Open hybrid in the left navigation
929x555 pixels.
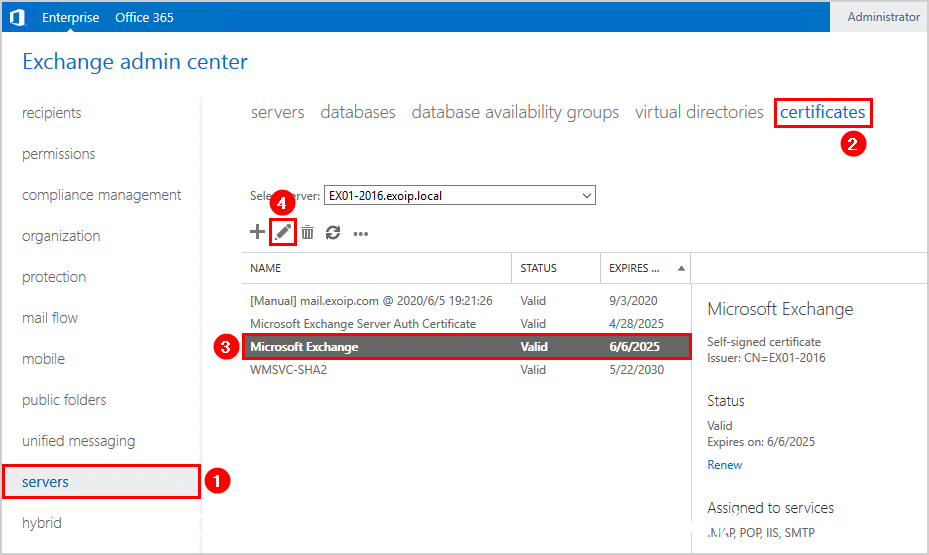[x=41, y=523]
